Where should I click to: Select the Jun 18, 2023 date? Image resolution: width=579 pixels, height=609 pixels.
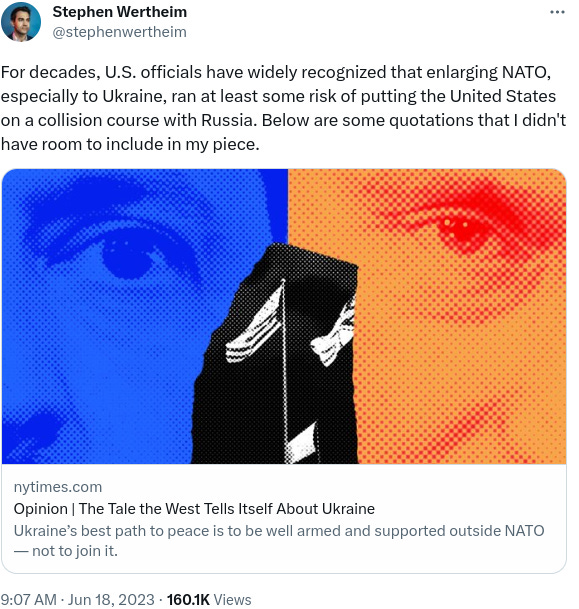click(111, 599)
